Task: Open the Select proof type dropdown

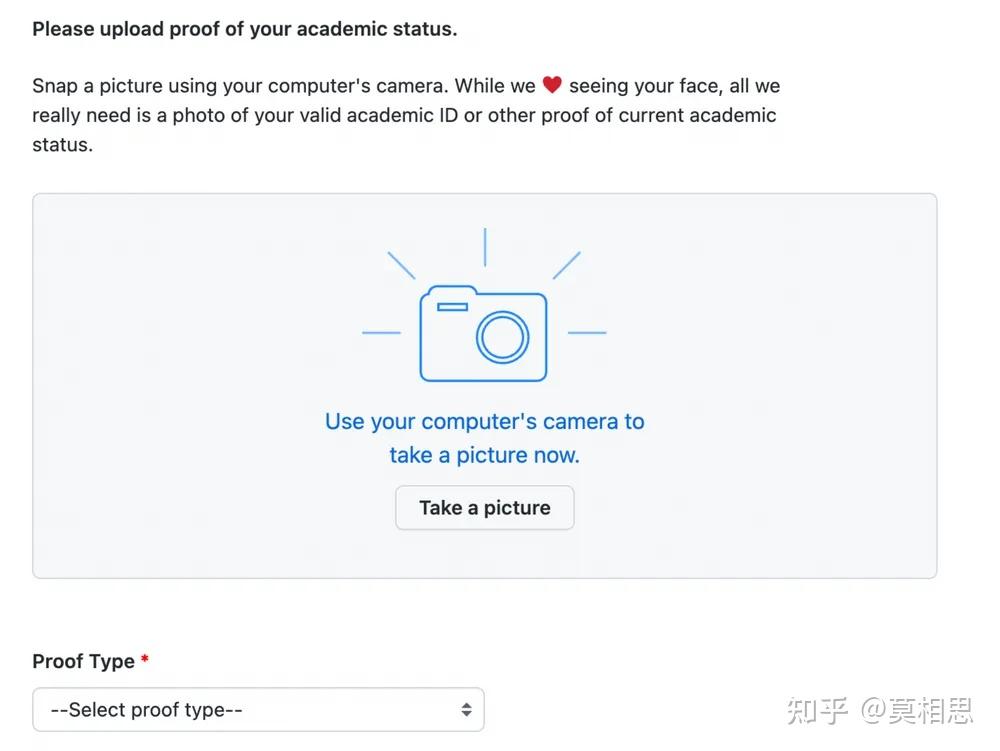Action: click(258, 709)
